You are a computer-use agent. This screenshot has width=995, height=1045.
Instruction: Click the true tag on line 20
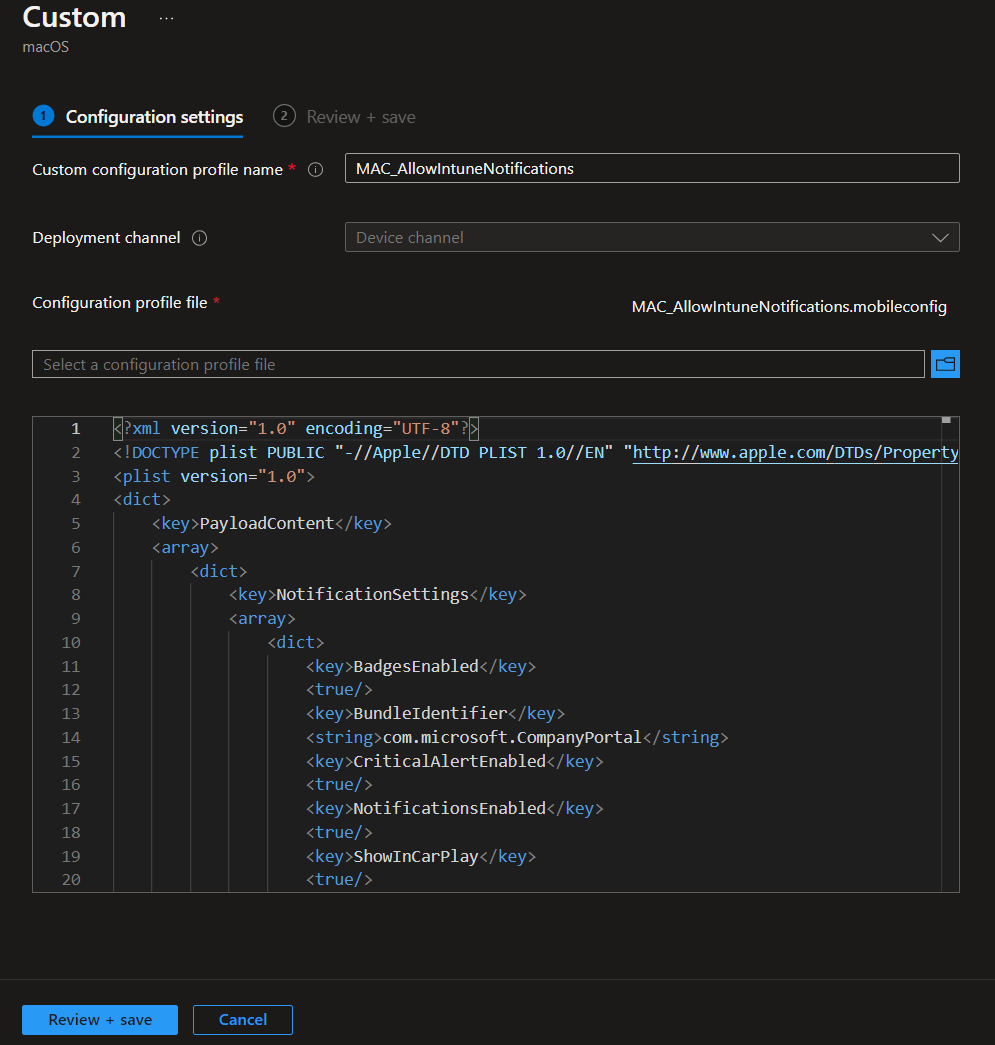click(339, 880)
